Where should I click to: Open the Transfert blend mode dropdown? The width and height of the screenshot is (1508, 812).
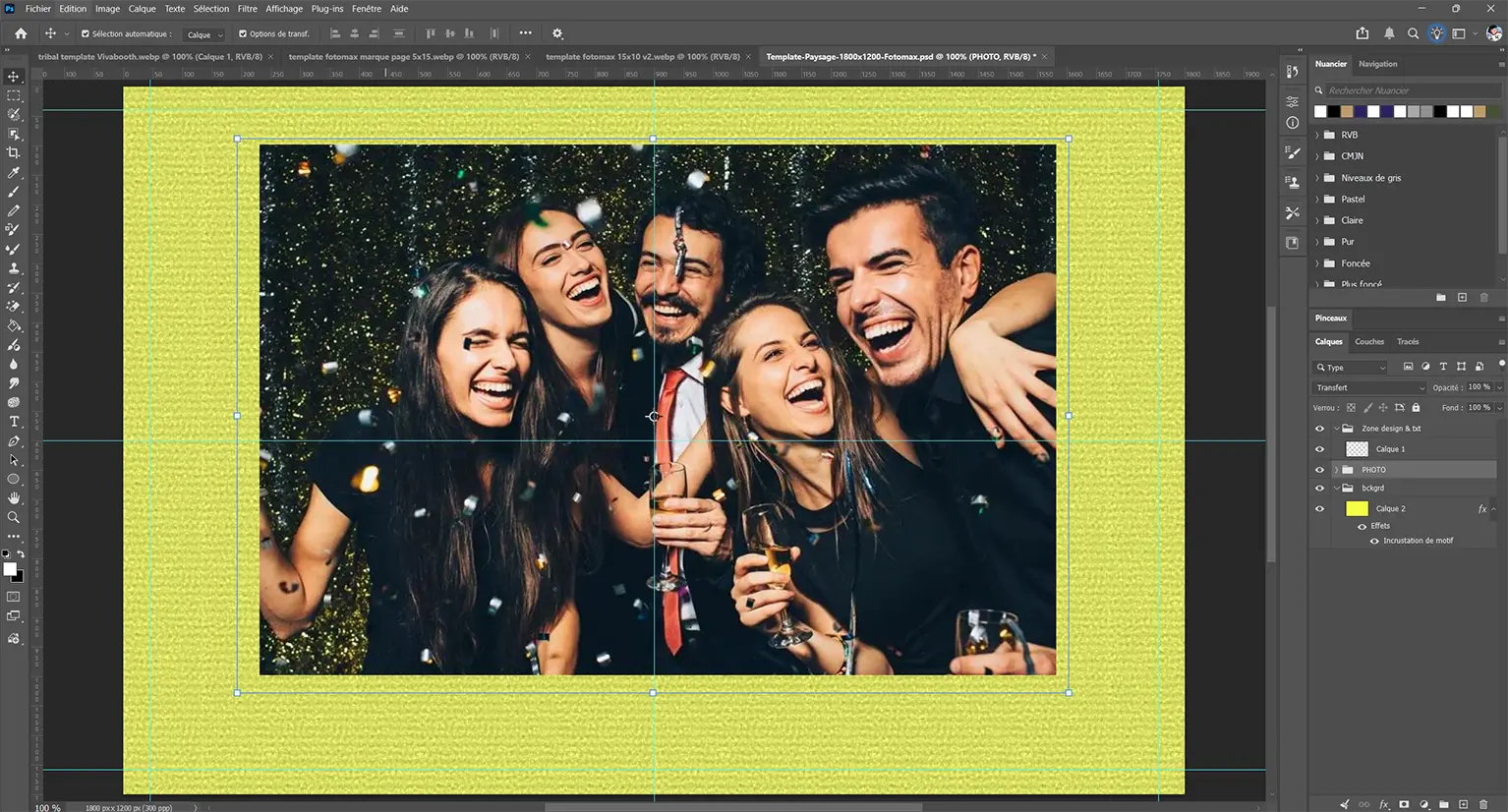1369,387
